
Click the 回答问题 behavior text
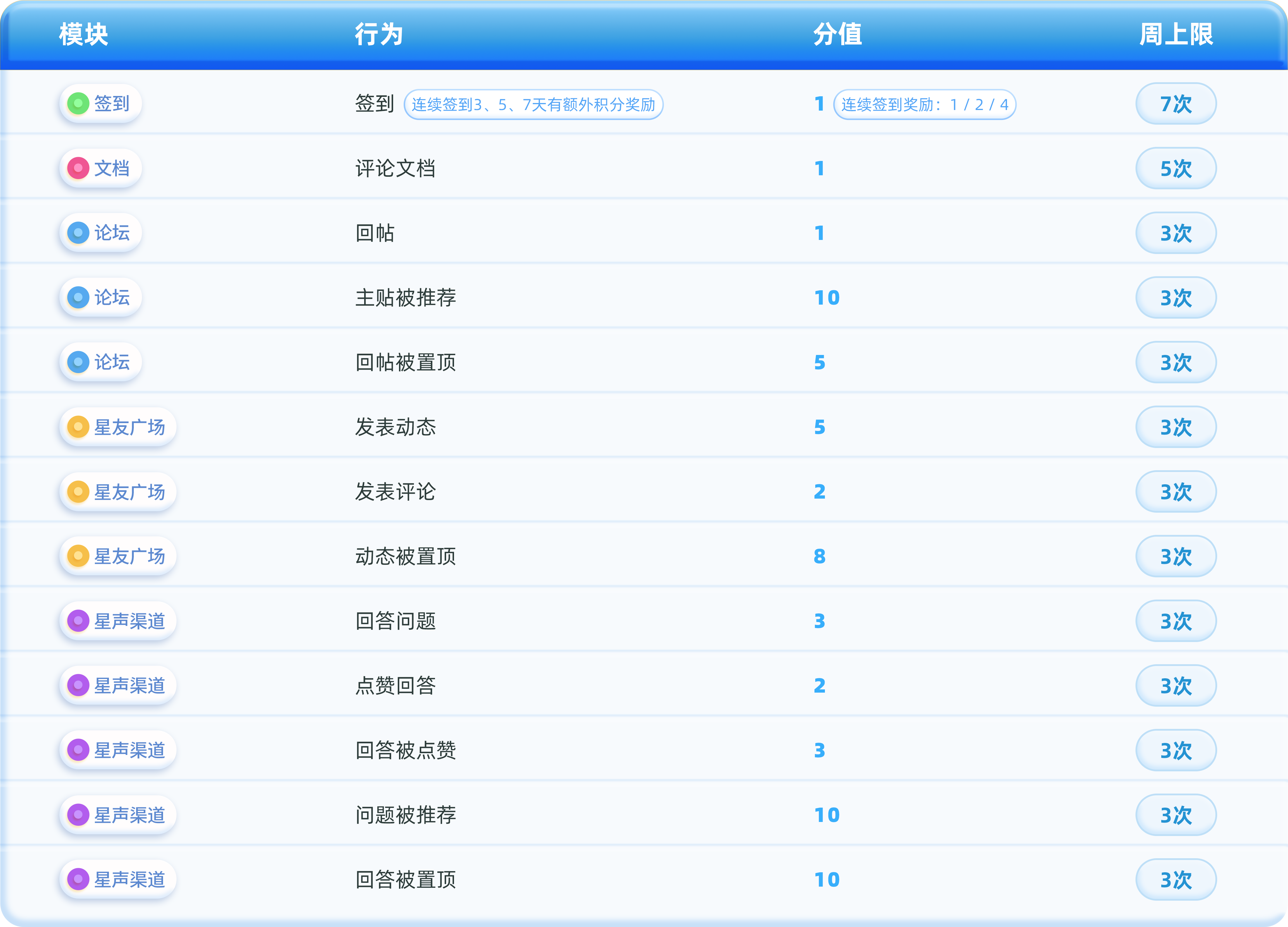(x=395, y=622)
